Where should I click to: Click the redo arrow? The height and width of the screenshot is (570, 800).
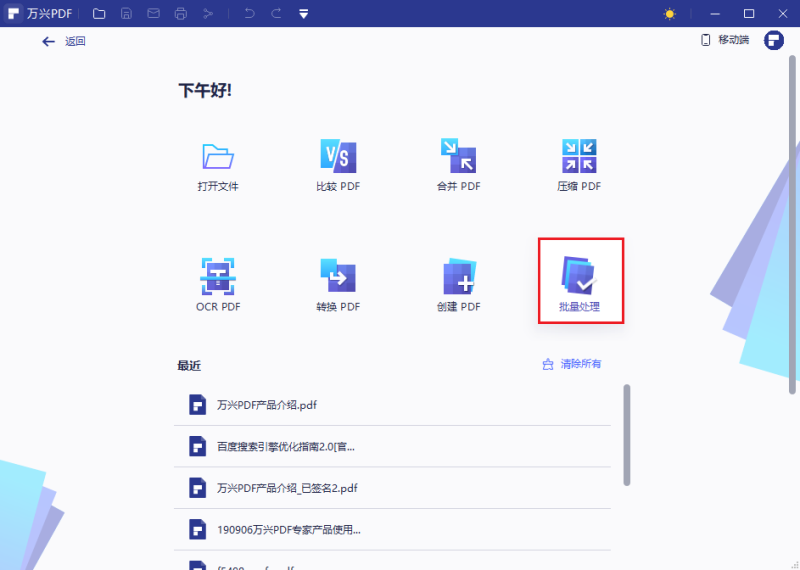click(276, 14)
